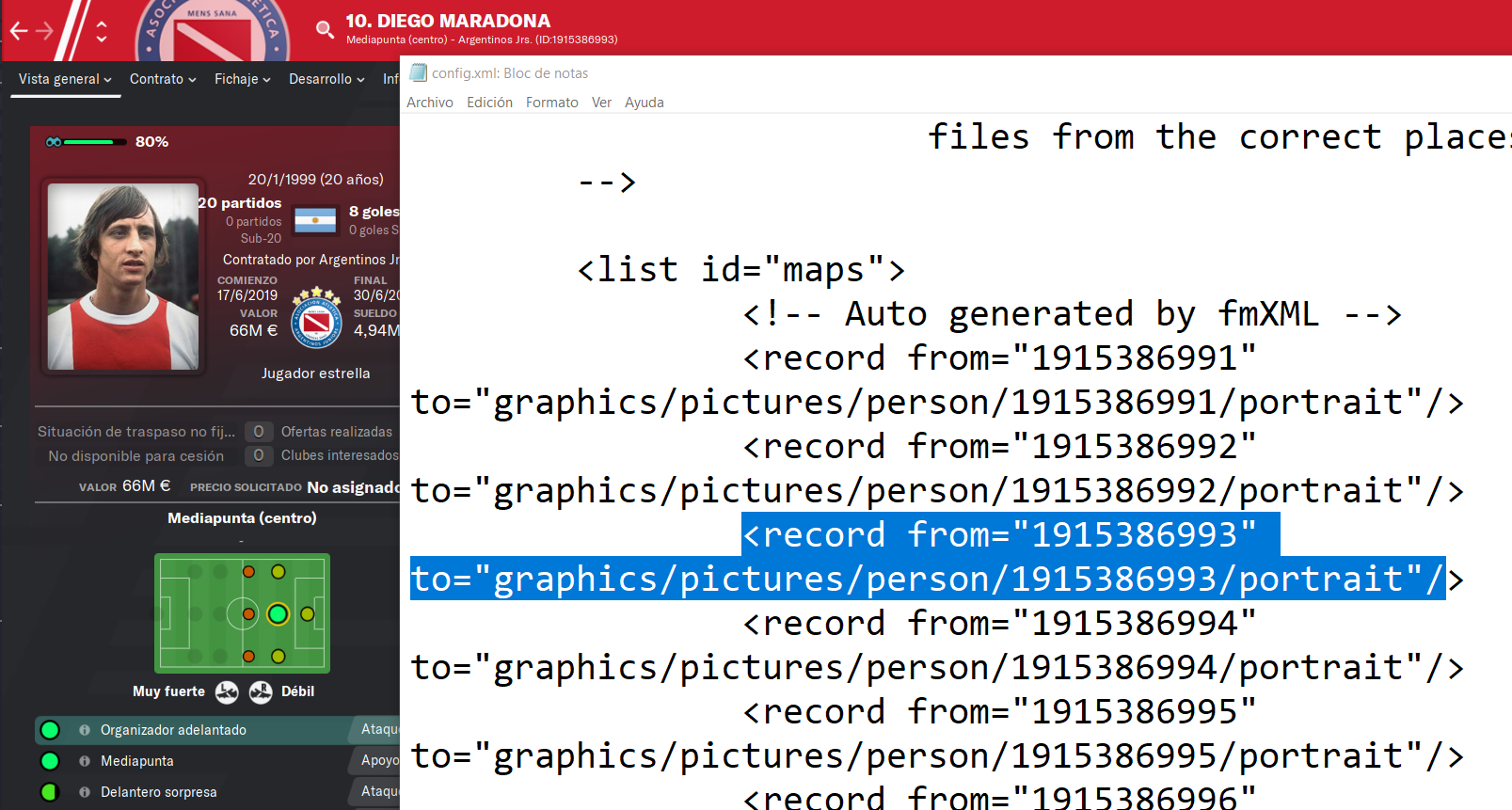The image size is (1512, 810).
Task: Expand the Fichaje dropdown
Action: pos(242,79)
